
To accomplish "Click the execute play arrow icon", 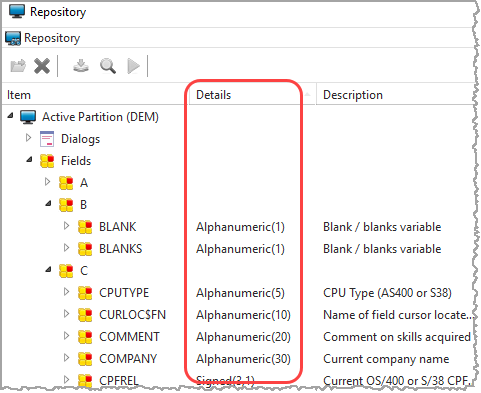I will pos(134,66).
